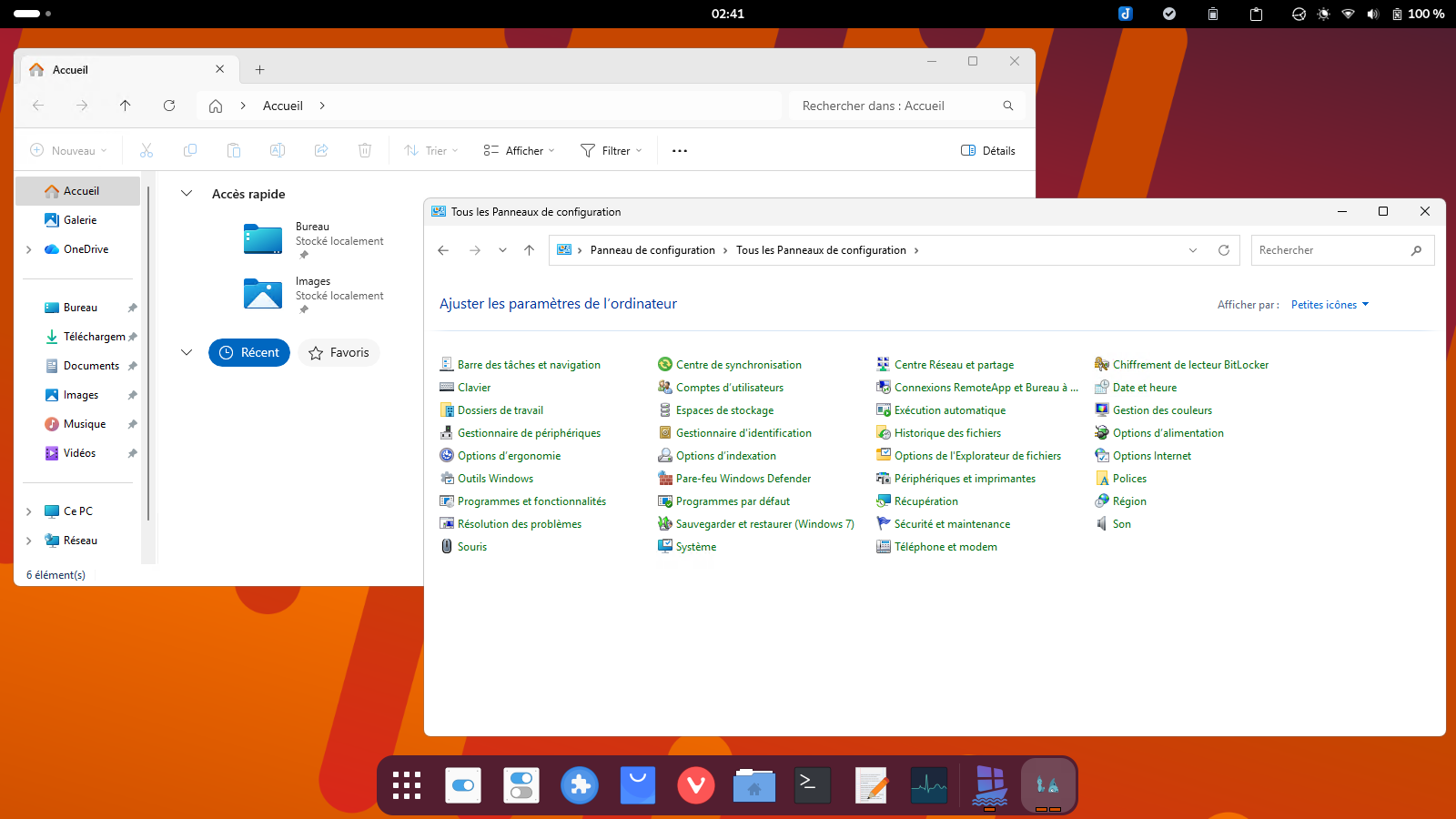Screen dimensions: 1456x819
Task: Open the Périphériques et imprimantes item
Action: (964, 479)
